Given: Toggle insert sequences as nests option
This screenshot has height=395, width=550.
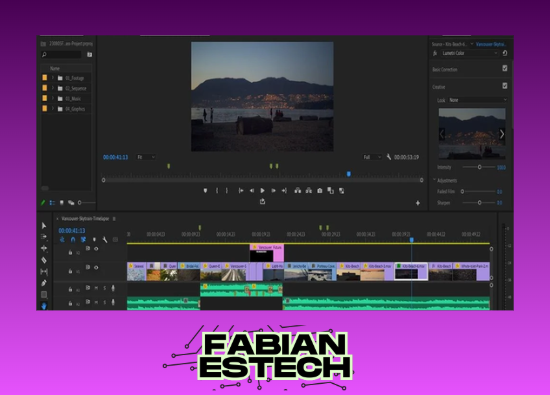Looking at the screenshot, I should (x=62, y=240).
